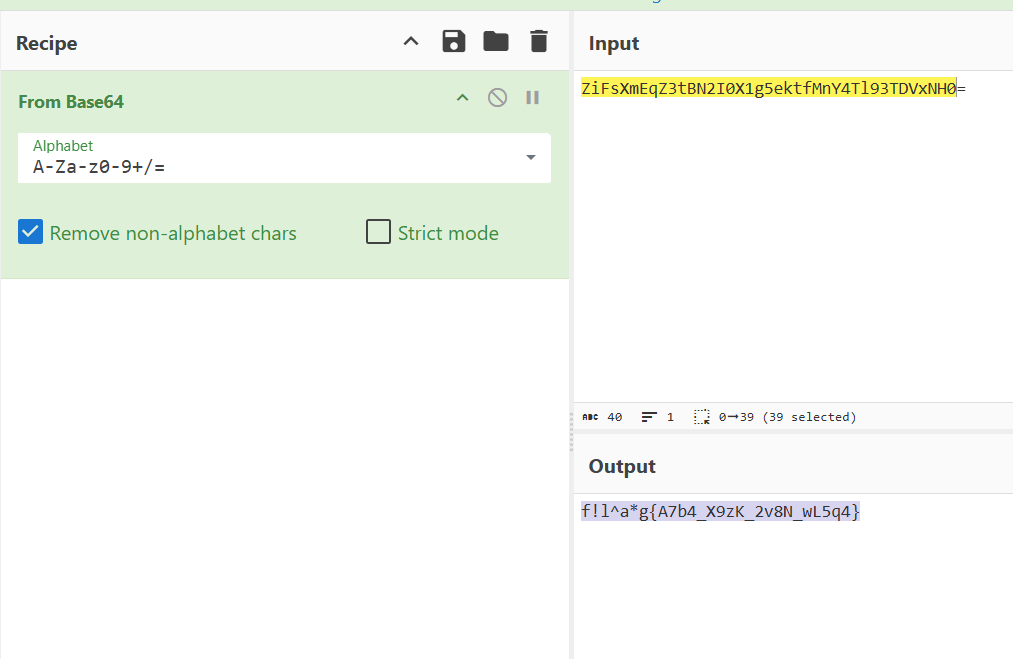Click the Recipe panel heading
The image size is (1013, 659).
pos(47,43)
